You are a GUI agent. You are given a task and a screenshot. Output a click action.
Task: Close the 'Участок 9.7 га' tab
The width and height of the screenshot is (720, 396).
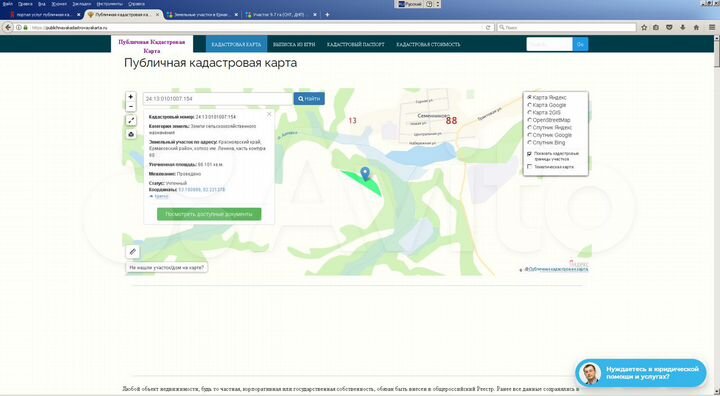click(315, 15)
